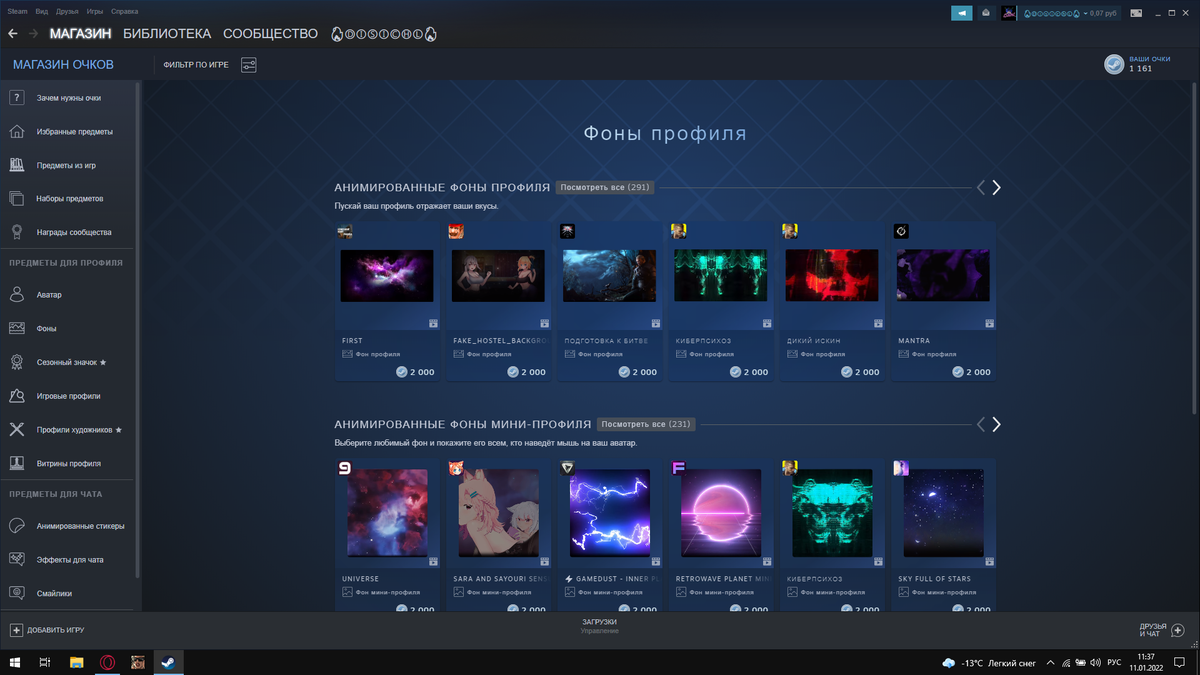The height and width of the screenshot is (675, 1200).
Task: Click the game filter icon button
Action: 249,65
